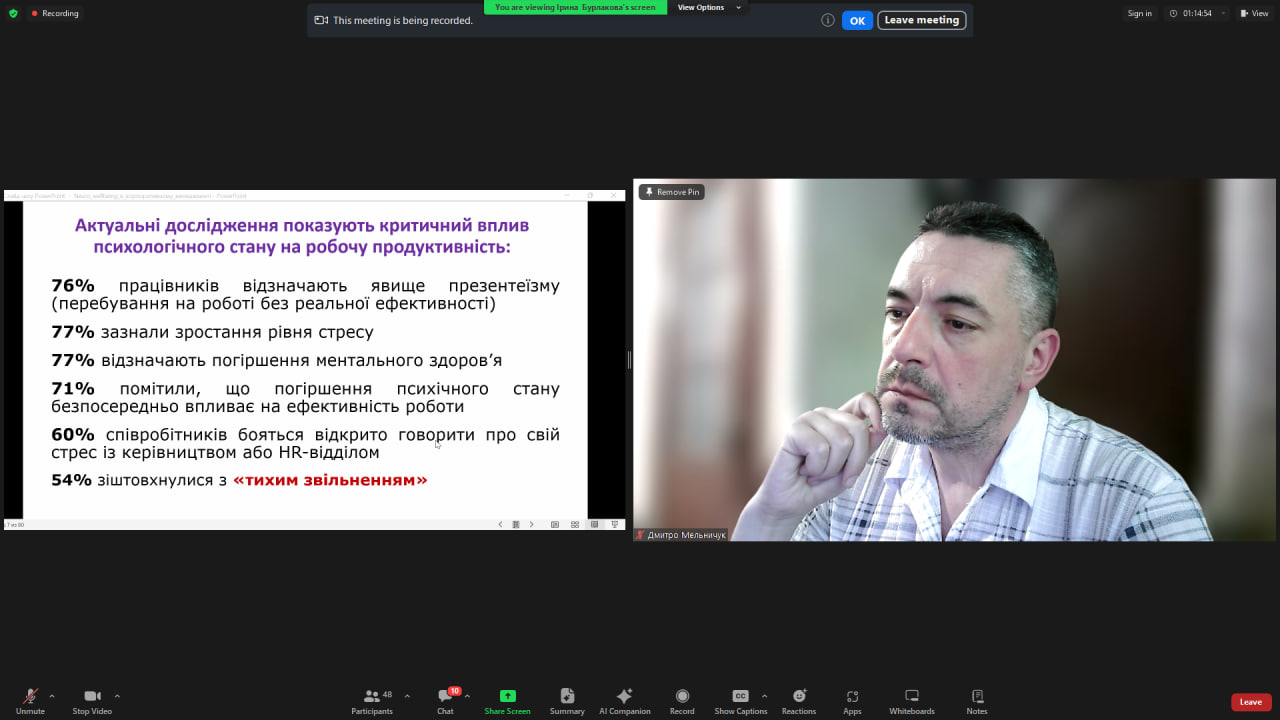Screen dimensions: 1280x720
Task: Open audio options caret next to Unmute
Action: point(52,696)
